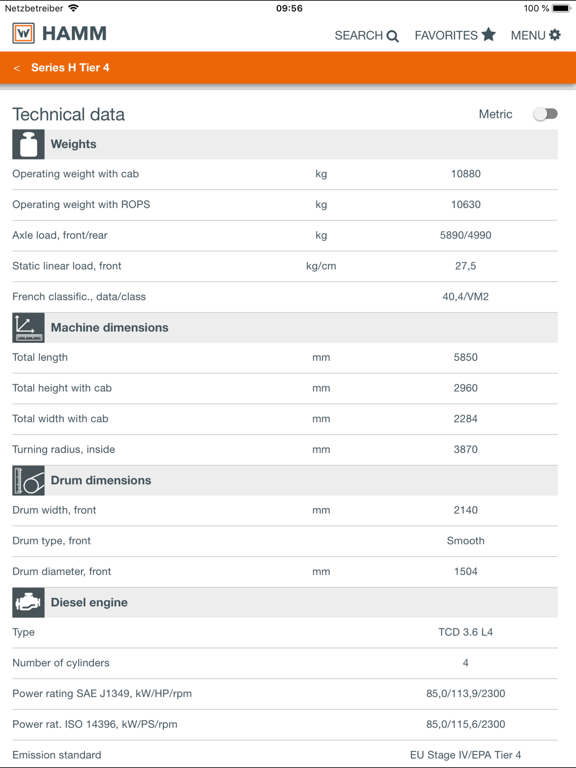The width and height of the screenshot is (576, 768).
Task: Toggle the Metric units switch
Action: pos(545,114)
